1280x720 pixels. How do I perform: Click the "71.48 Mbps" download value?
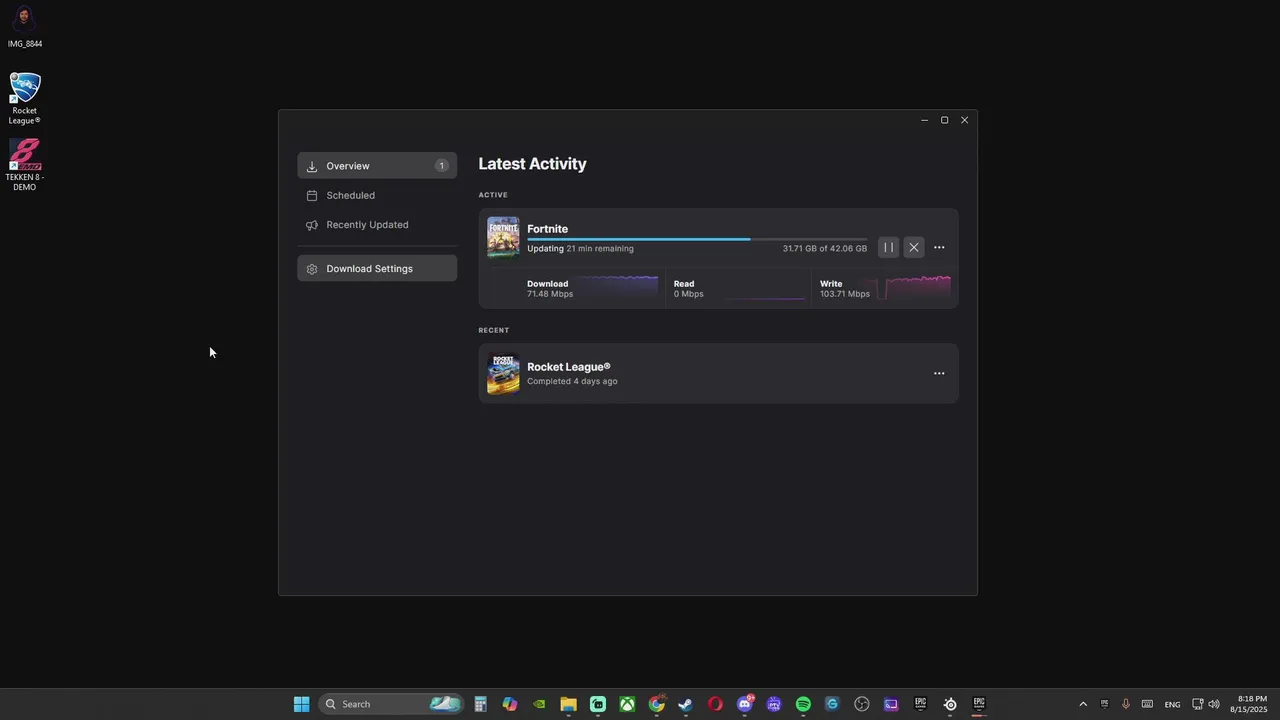[x=550, y=294]
